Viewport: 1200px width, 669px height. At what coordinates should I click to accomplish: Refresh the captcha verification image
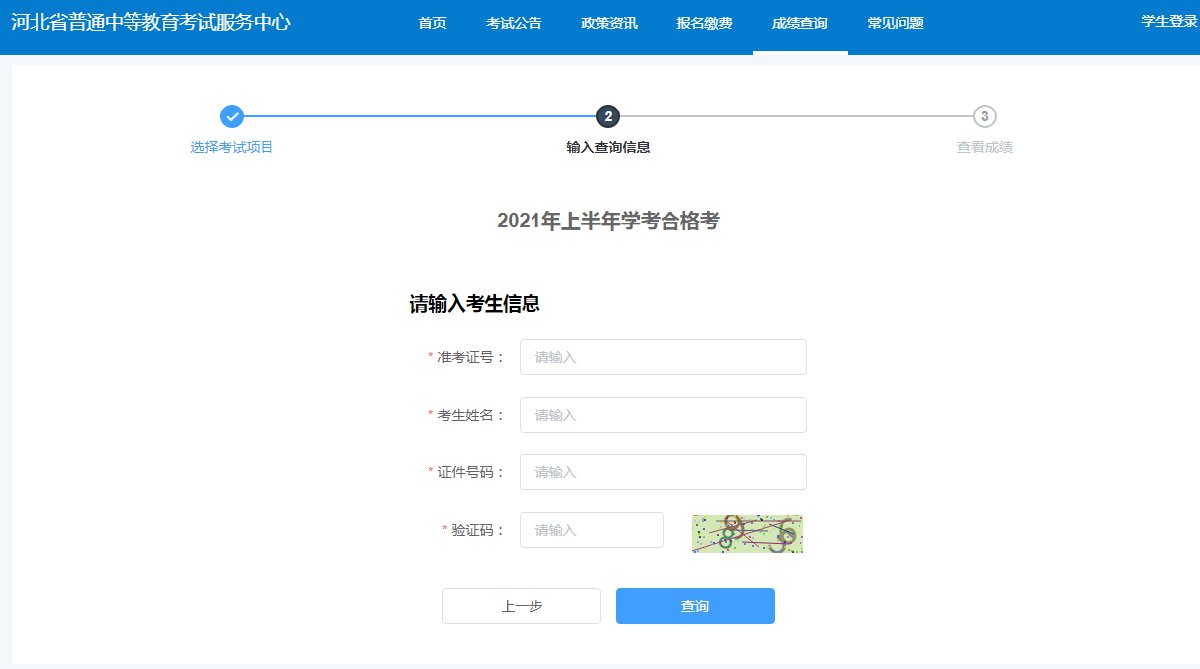pyautogui.click(x=747, y=534)
